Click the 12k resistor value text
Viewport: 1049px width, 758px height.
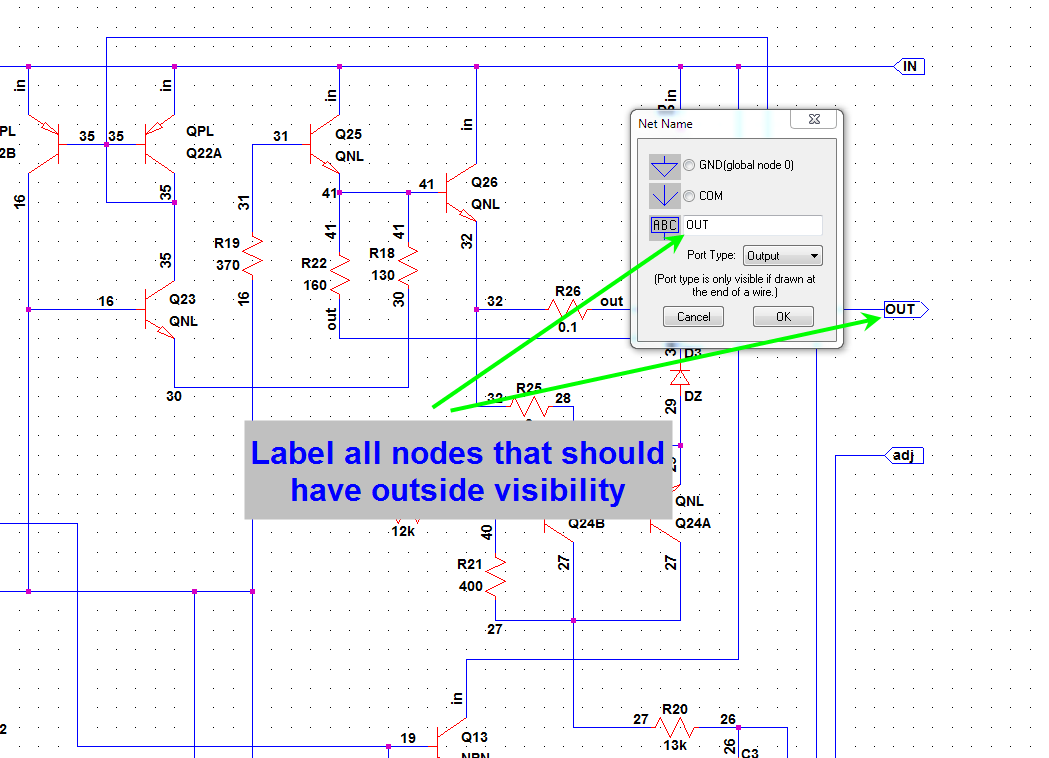[403, 531]
